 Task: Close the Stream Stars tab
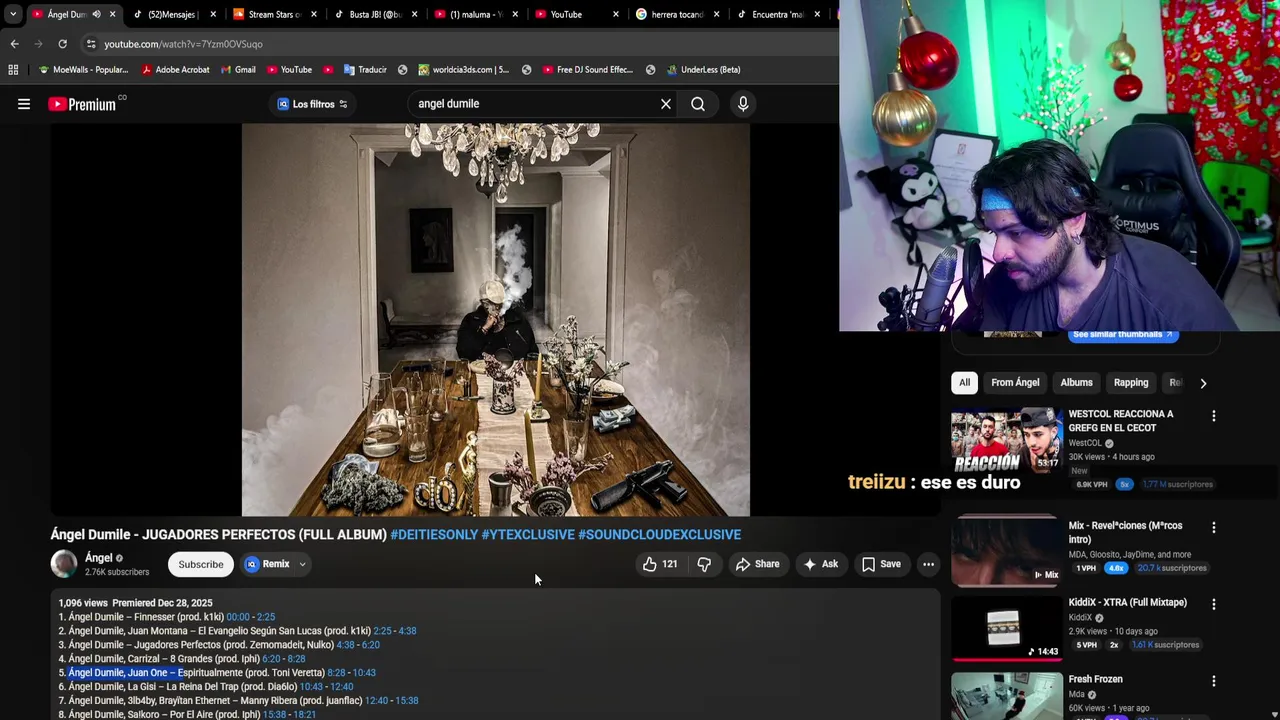tap(314, 14)
